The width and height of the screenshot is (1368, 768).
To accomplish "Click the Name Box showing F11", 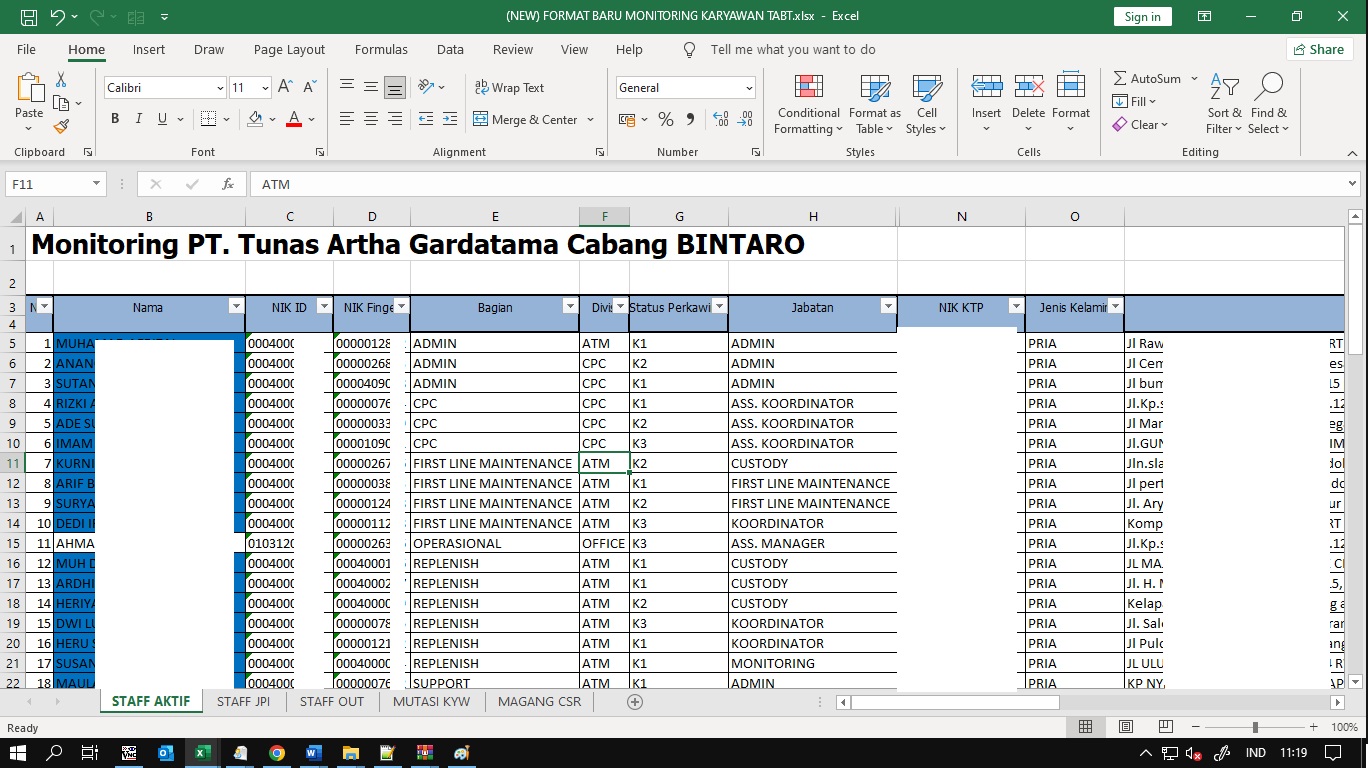I will pos(47,184).
